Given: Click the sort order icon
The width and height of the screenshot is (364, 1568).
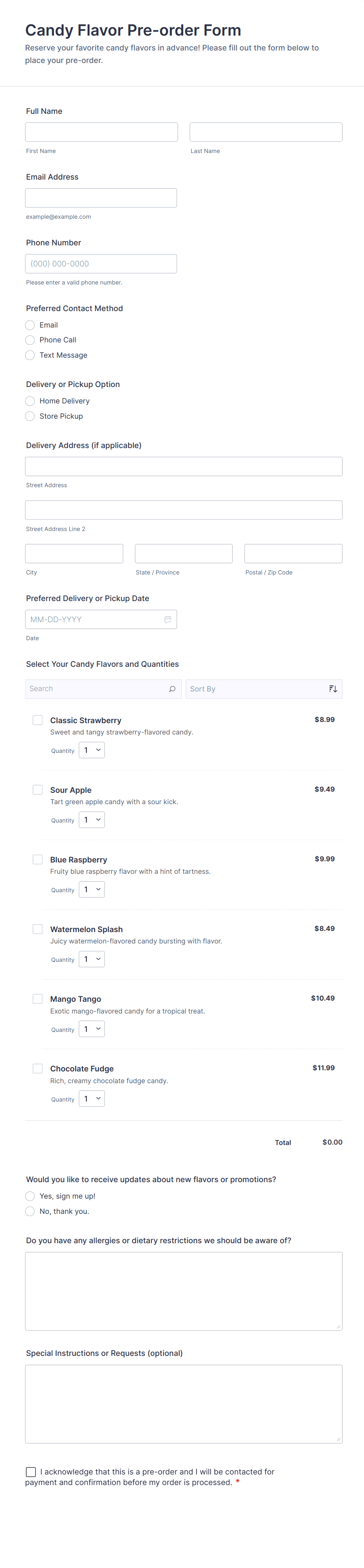Looking at the screenshot, I should [333, 689].
